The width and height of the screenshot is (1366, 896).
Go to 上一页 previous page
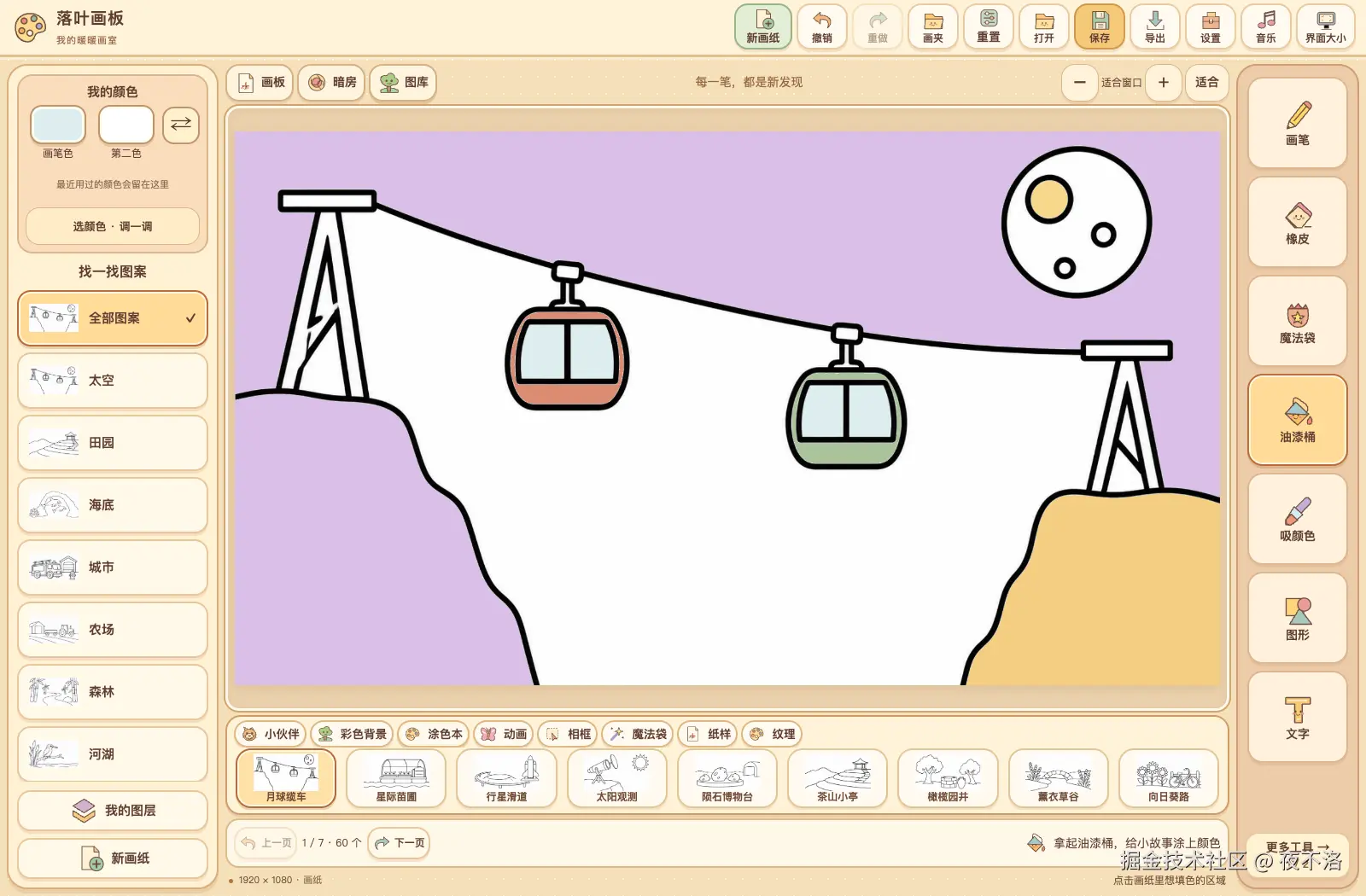(266, 843)
